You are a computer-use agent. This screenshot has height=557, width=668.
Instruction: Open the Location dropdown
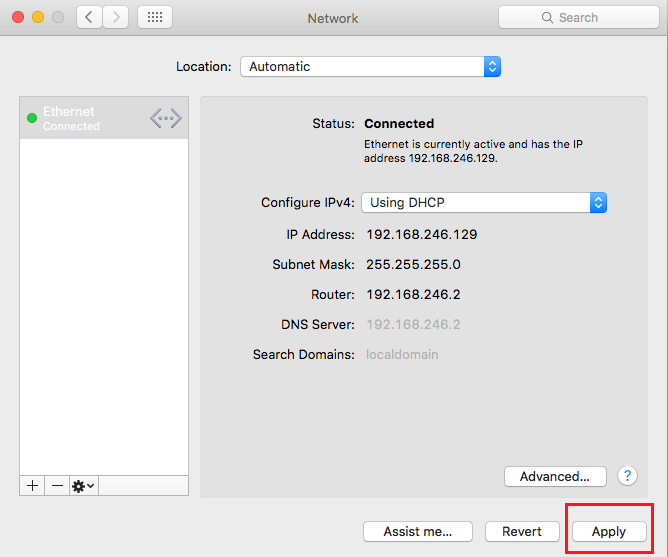coord(370,67)
